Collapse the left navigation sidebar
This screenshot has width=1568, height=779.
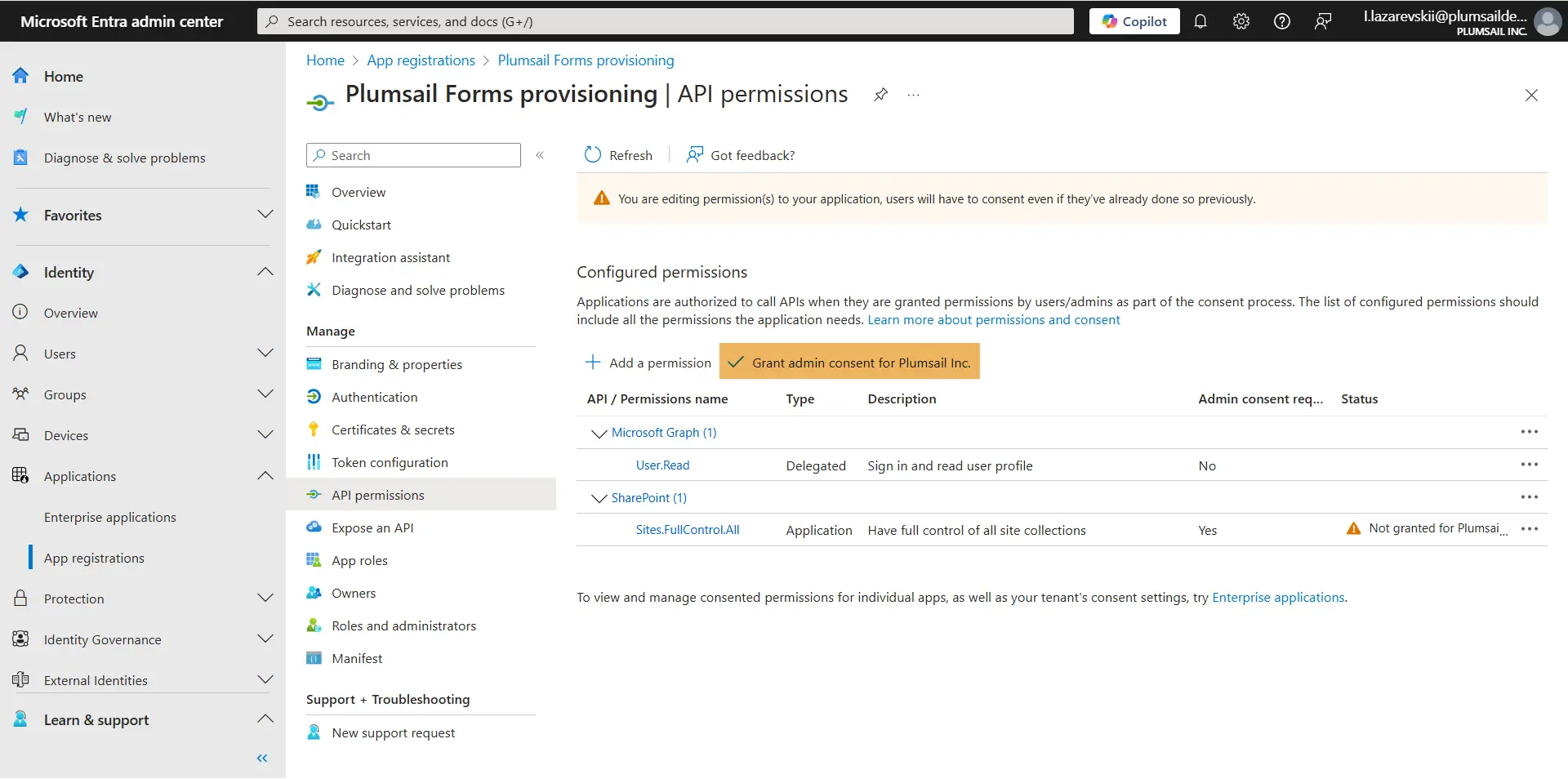tap(262, 759)
